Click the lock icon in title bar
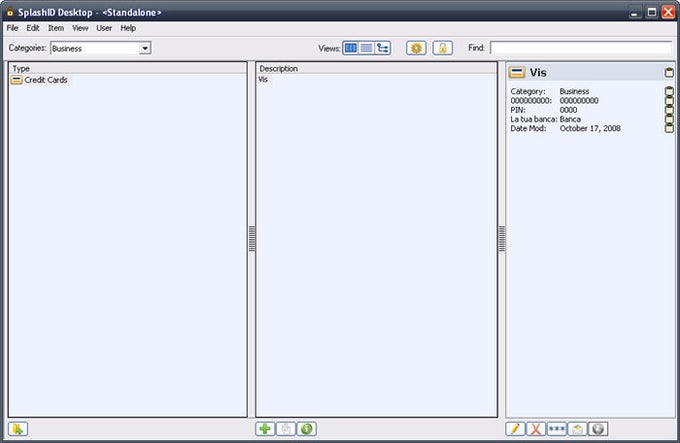680x443 pixels. (x=10, y=12)
